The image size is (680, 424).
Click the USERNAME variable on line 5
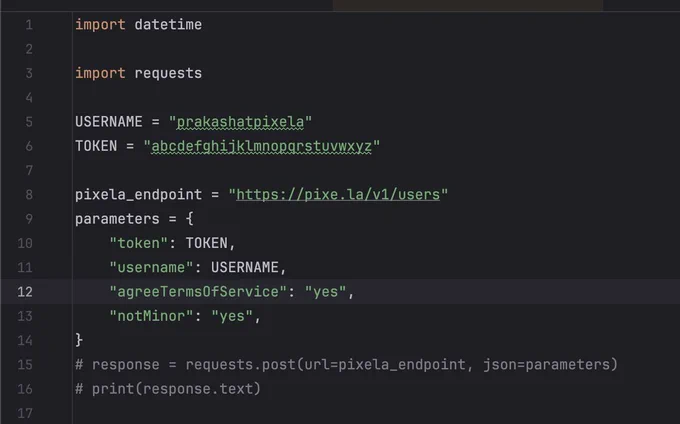[x=108, y=122]
